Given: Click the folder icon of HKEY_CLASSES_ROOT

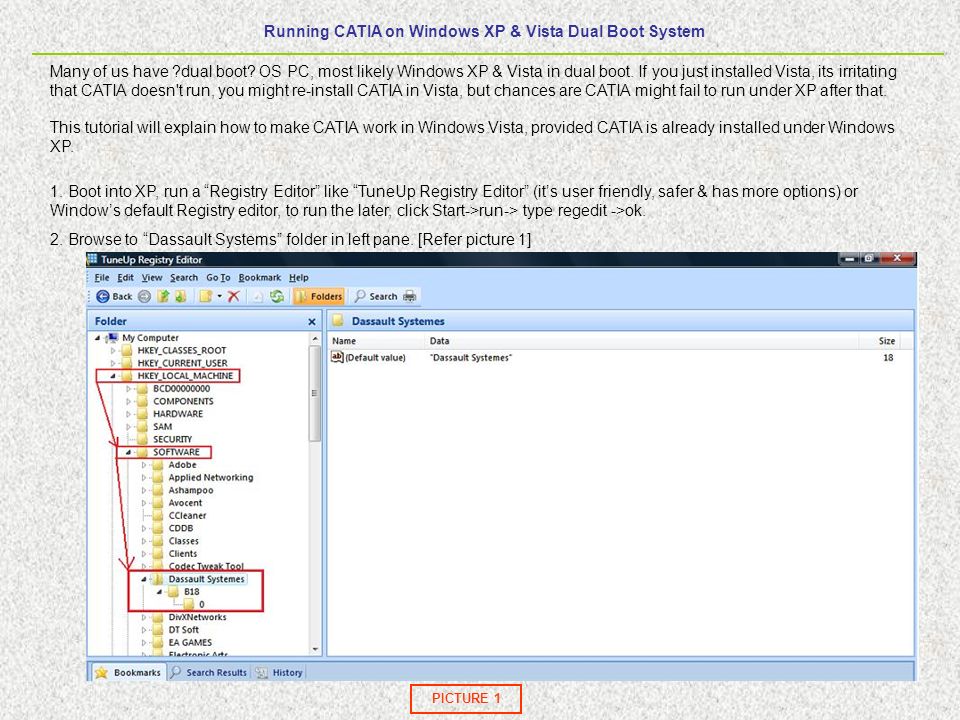Looking at the screenshot, I should (x=127, y=351).
